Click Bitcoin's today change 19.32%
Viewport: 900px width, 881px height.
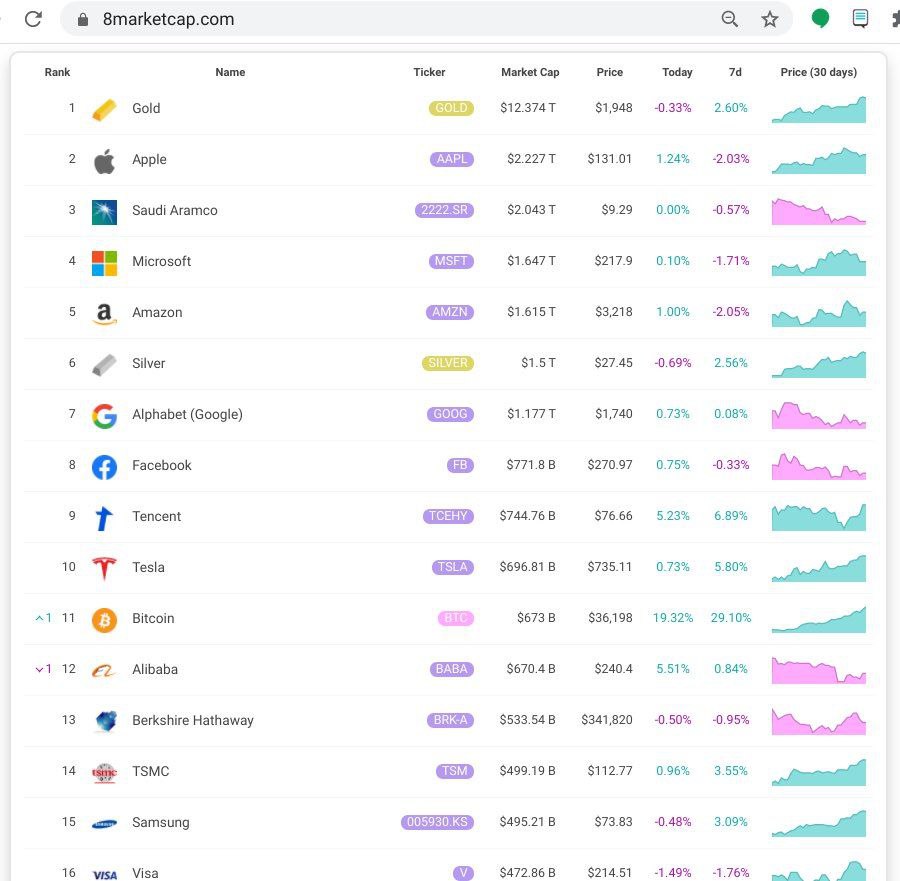tap(673, 618)
